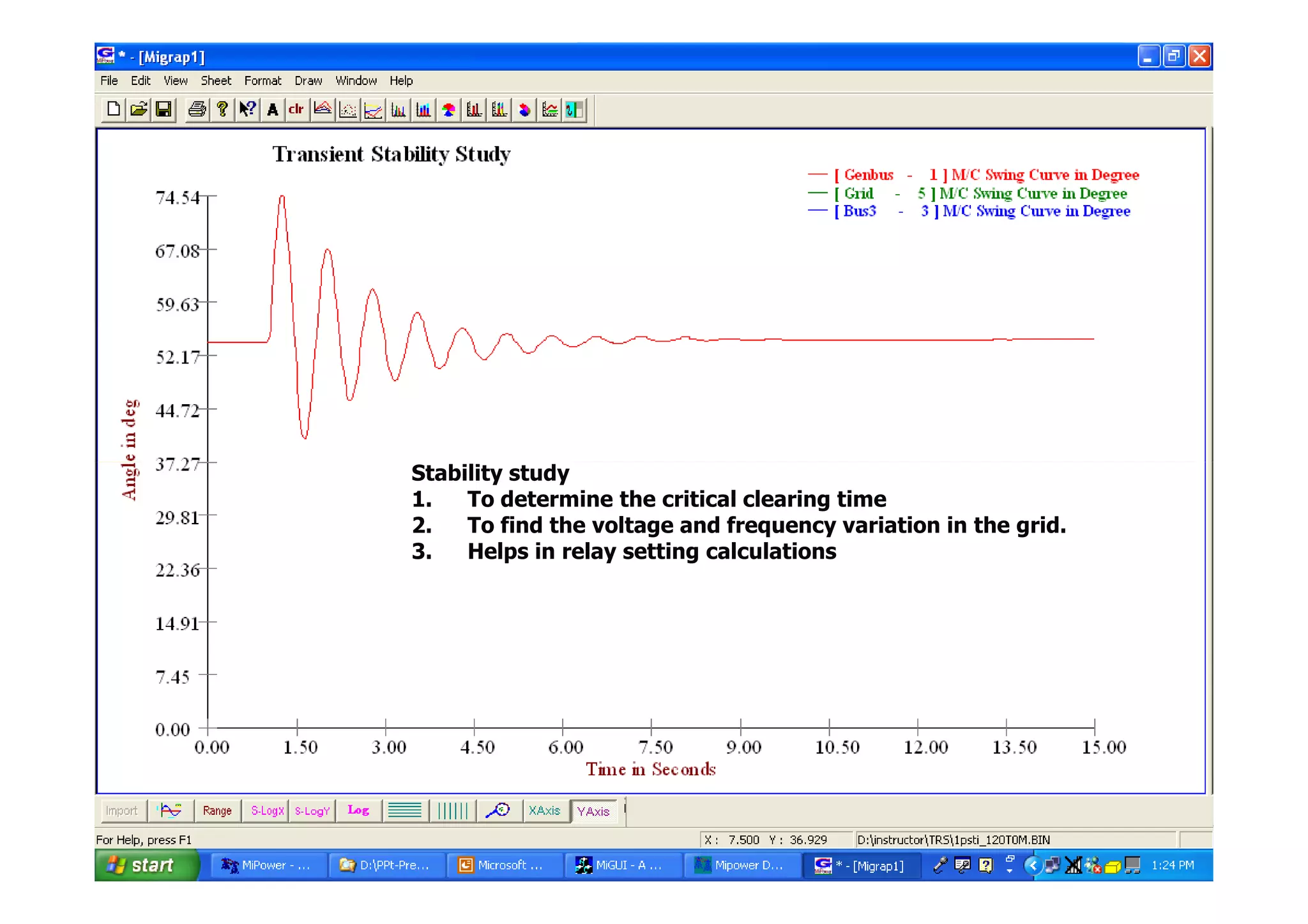The height and width of the screenshot is (924, 1308).
Task: Choose the line chart type icon
Action: (x=373, y=110)
